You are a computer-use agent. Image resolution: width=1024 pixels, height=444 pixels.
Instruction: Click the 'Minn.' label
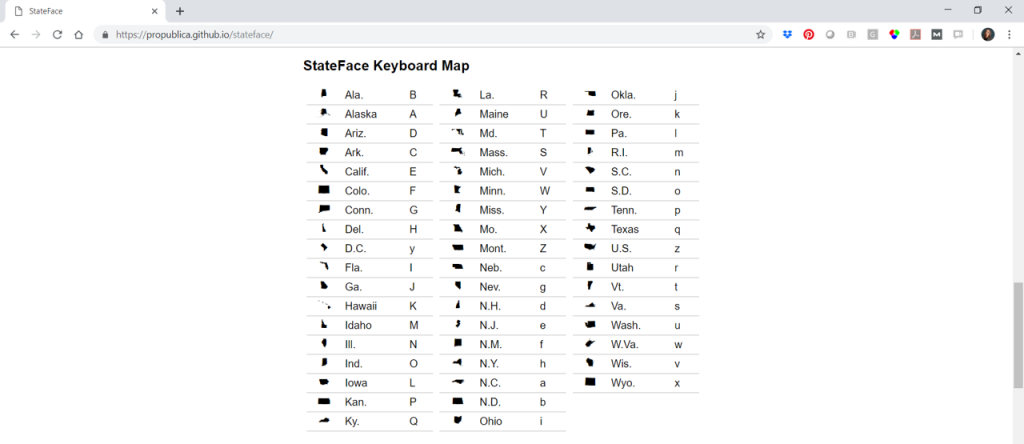(x=492, y=191)
